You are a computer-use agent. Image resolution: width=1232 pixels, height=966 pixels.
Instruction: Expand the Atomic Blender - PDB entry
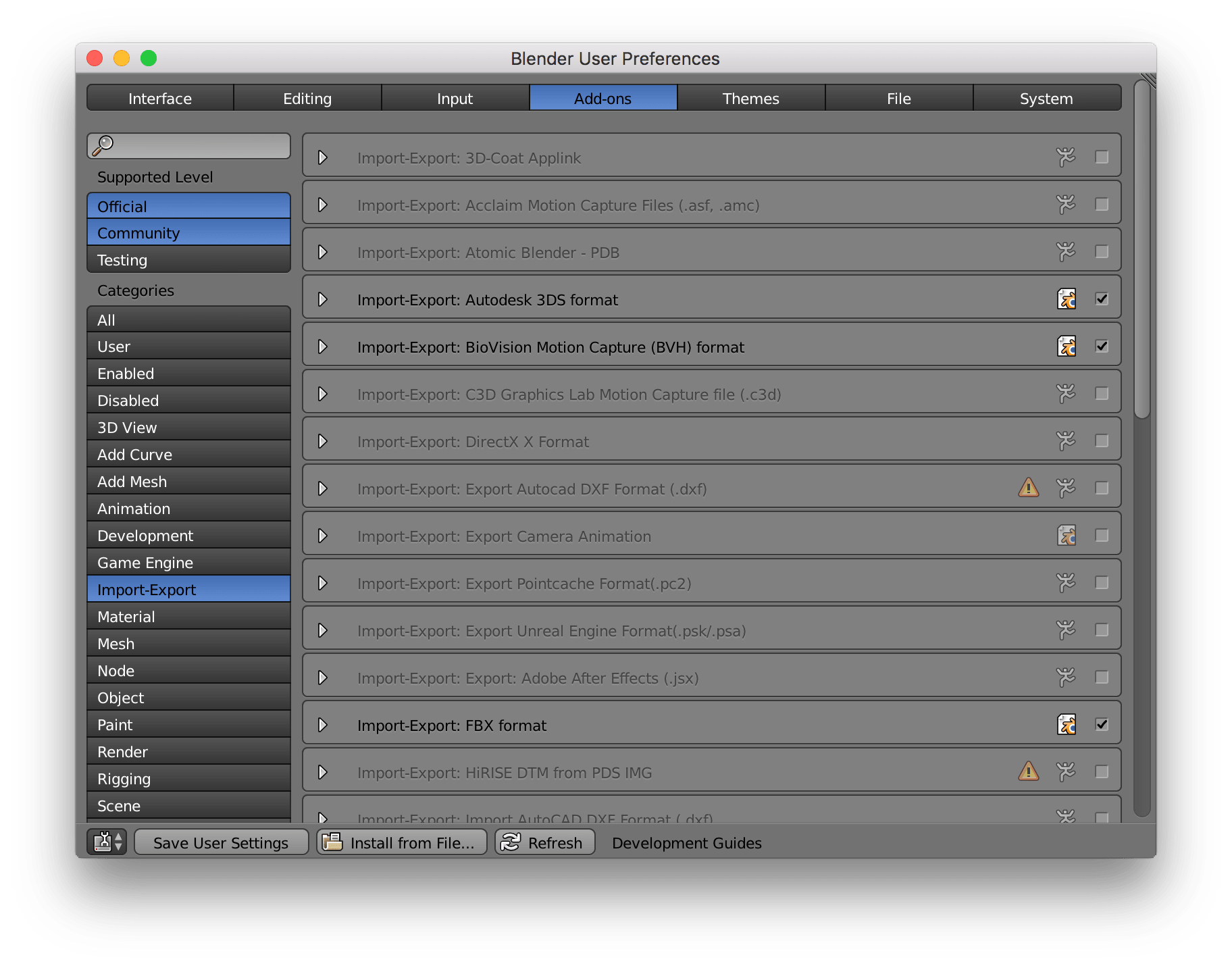pos(323,251)
